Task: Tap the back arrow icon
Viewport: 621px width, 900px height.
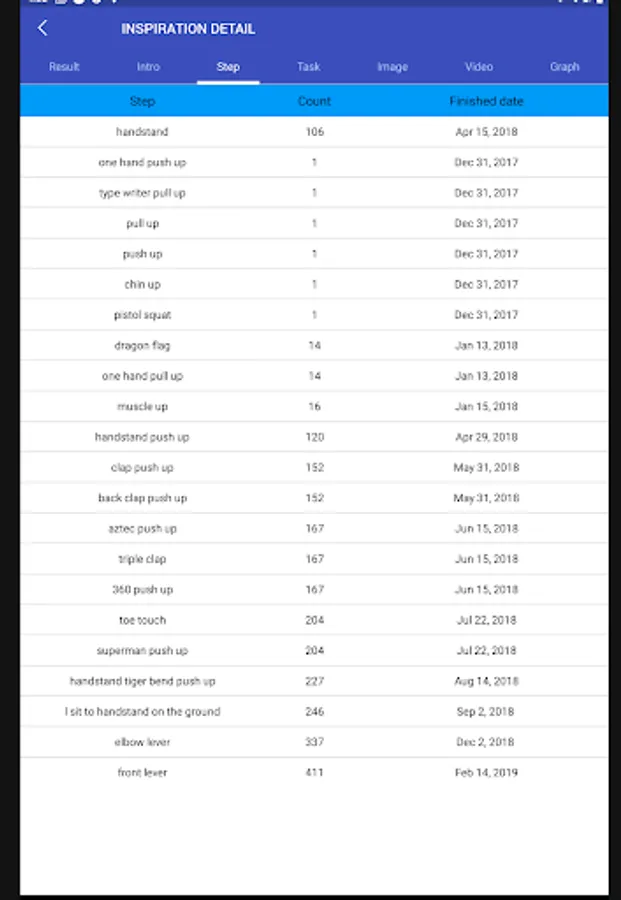Action: (x=42, y=28)
